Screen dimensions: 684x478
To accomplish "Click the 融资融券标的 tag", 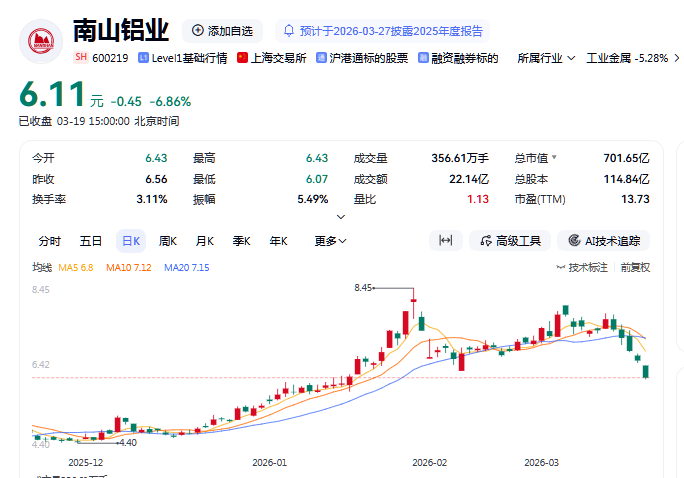I will [x=459, y=58].
